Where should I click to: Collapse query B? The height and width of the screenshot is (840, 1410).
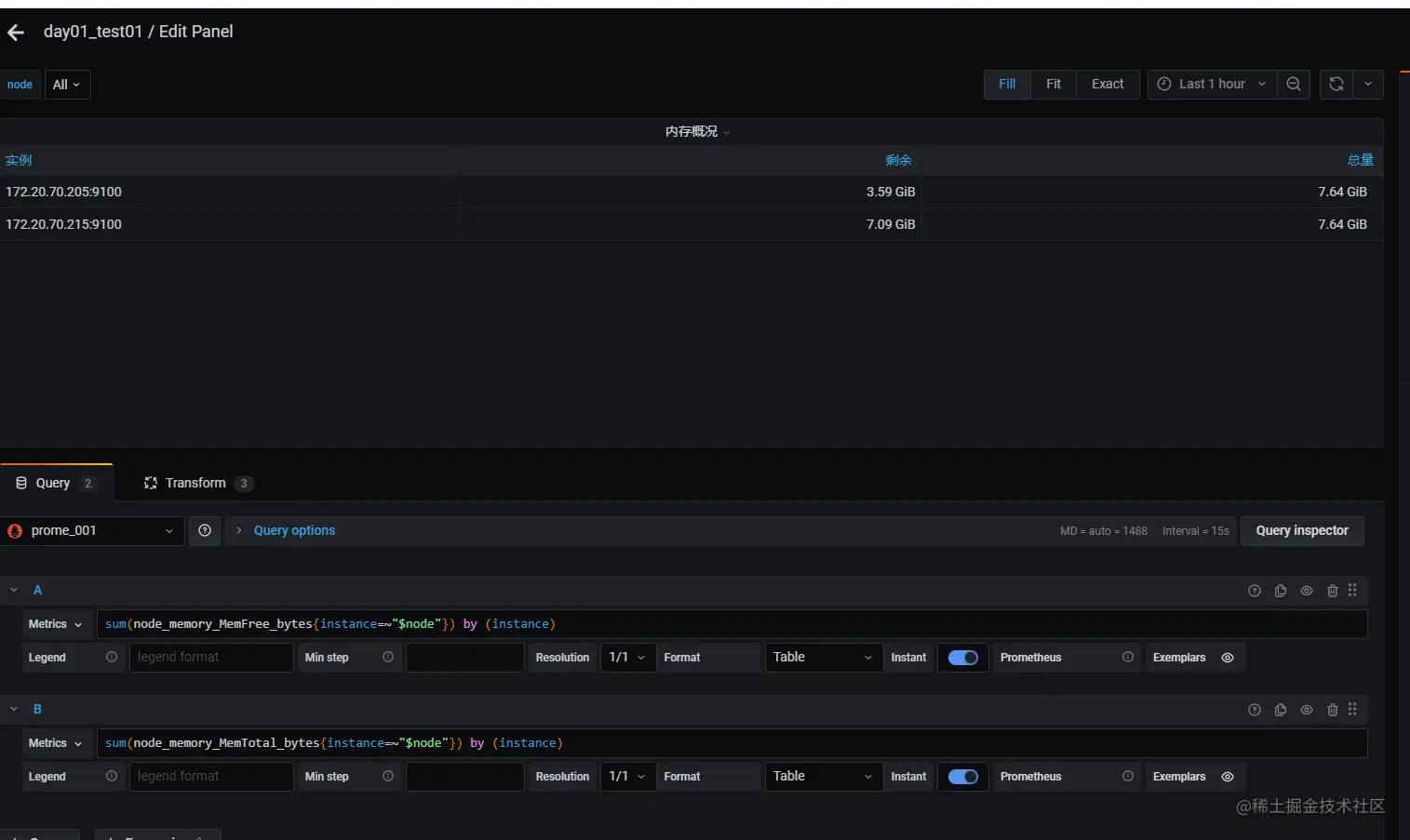coord(14,709)
